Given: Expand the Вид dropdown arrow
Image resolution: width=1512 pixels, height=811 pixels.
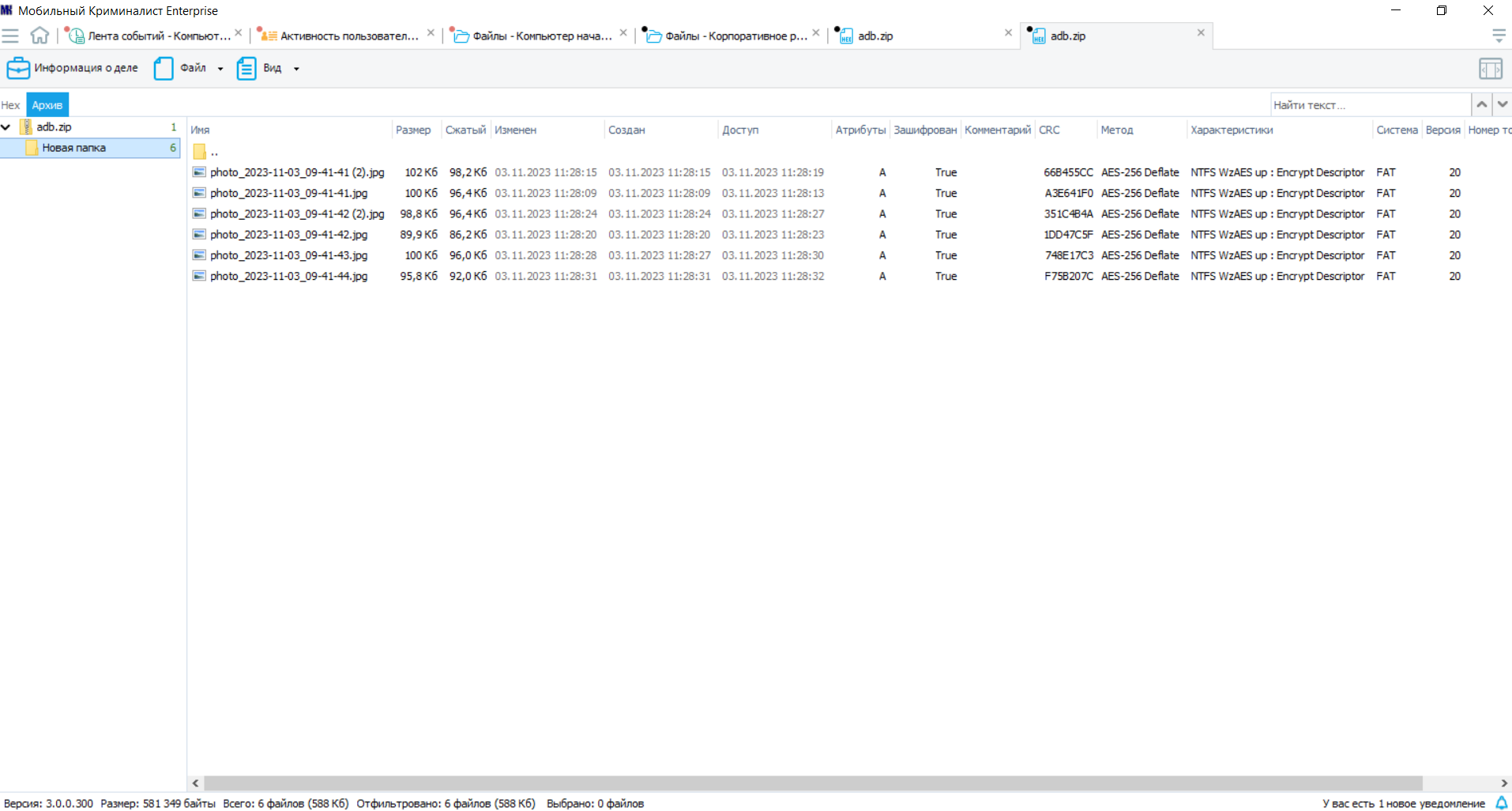Looking at the screenshot, I should tap(296, 69).
